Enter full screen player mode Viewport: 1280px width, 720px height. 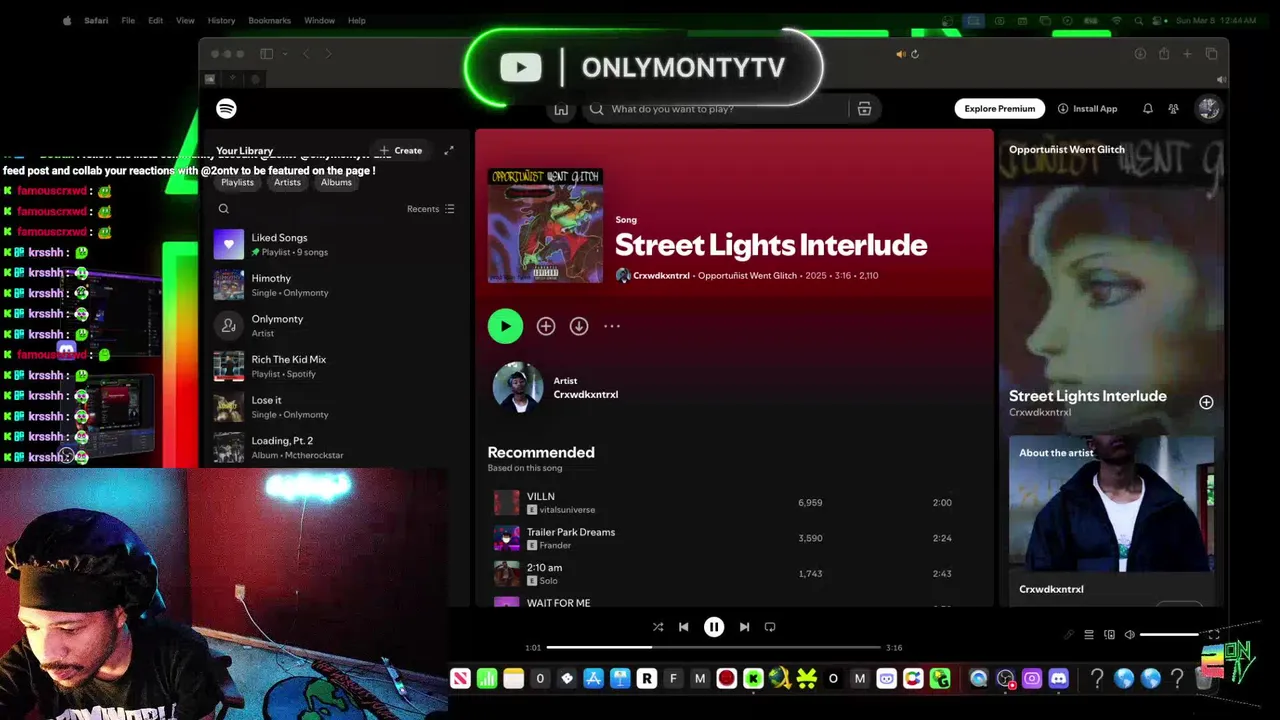(1213, 635)
